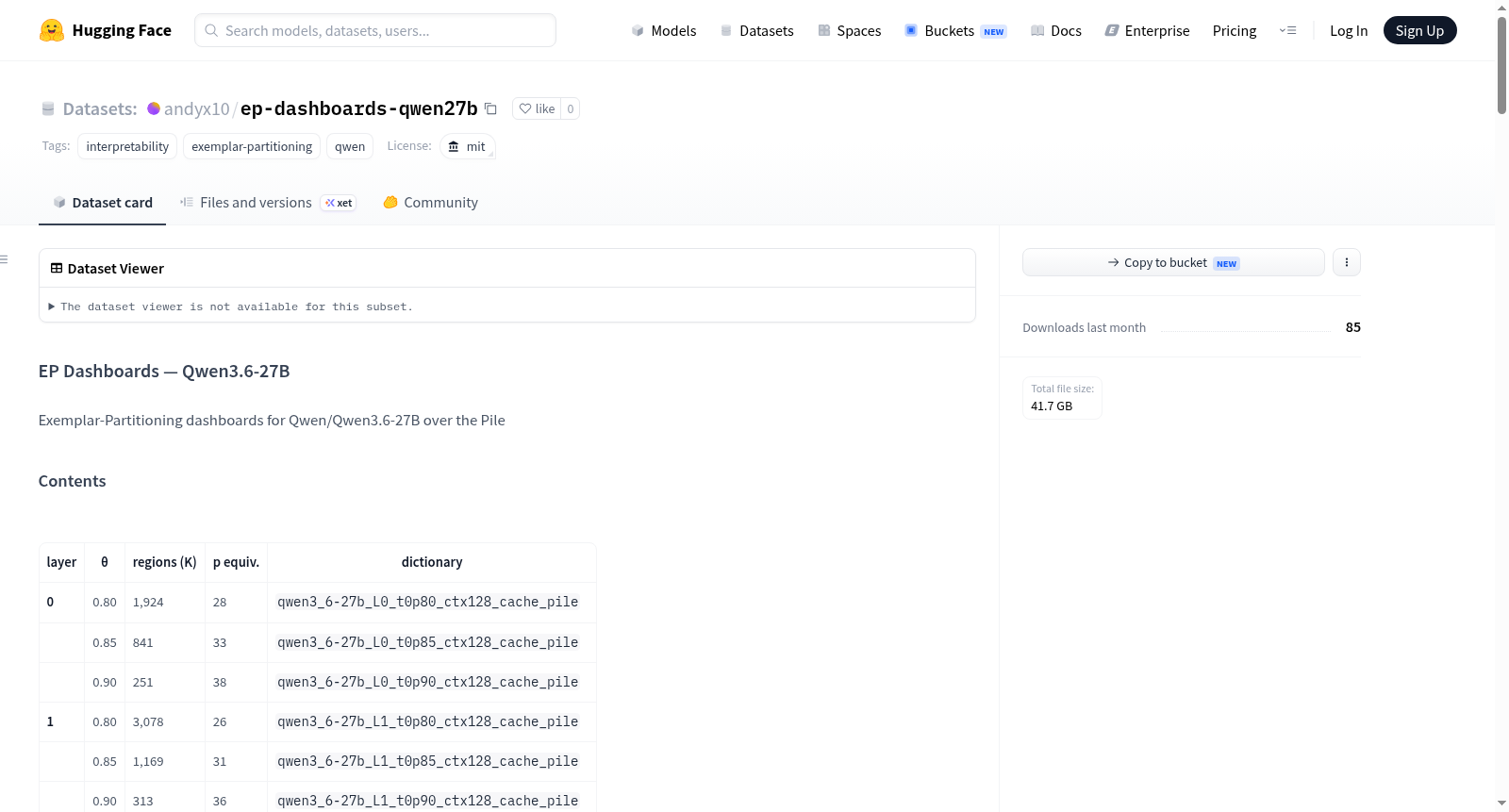Click cell 'qwen3_6-27b_L1_t0p80_ctx128_cache_pile'
The image size is (1509, 812).
pyautogui.click(x=428, y=721)
